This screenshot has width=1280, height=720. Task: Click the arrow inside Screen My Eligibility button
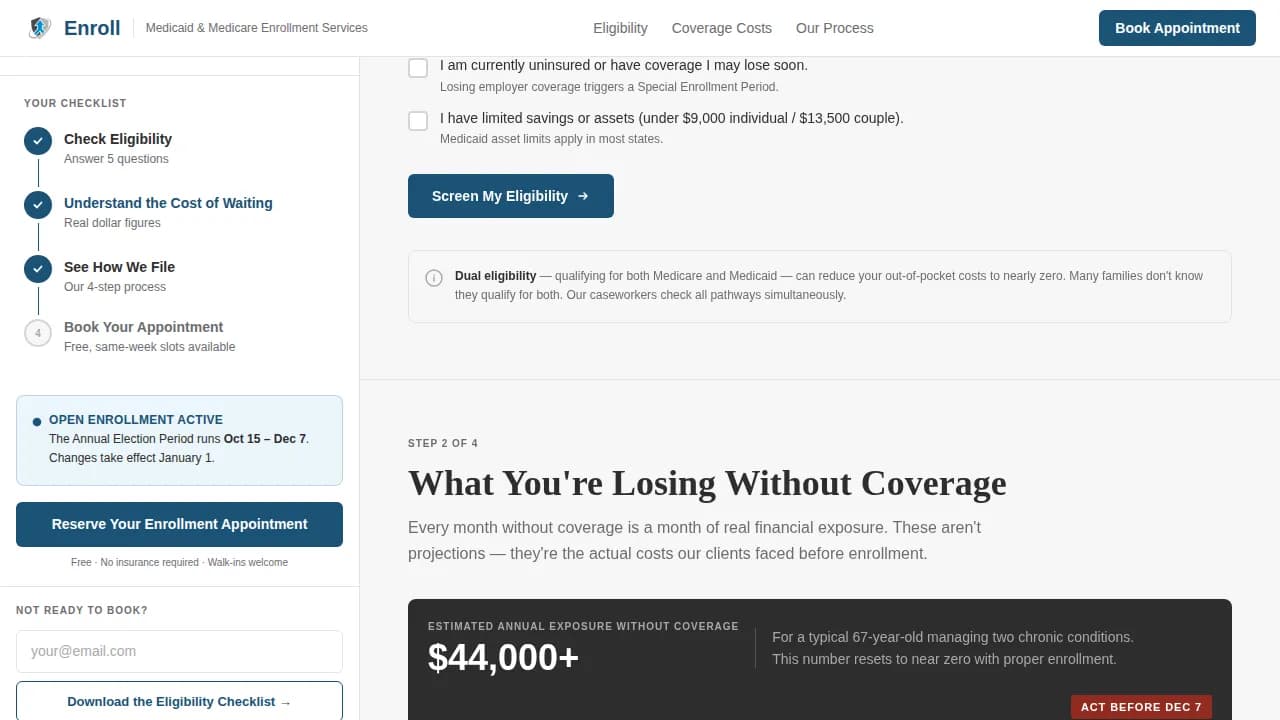click(581, 196)
